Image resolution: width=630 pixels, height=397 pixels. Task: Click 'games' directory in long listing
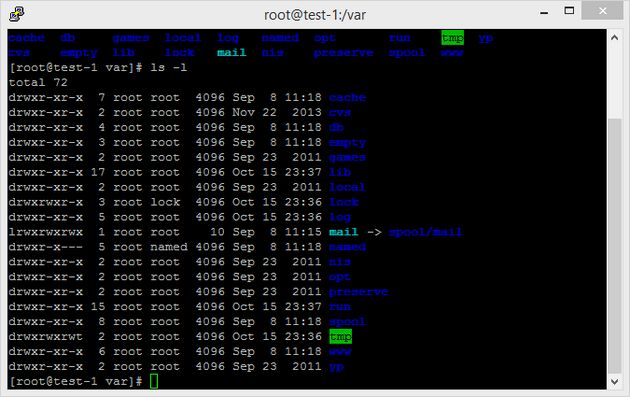pyautogui.click(x=347, y=158)
